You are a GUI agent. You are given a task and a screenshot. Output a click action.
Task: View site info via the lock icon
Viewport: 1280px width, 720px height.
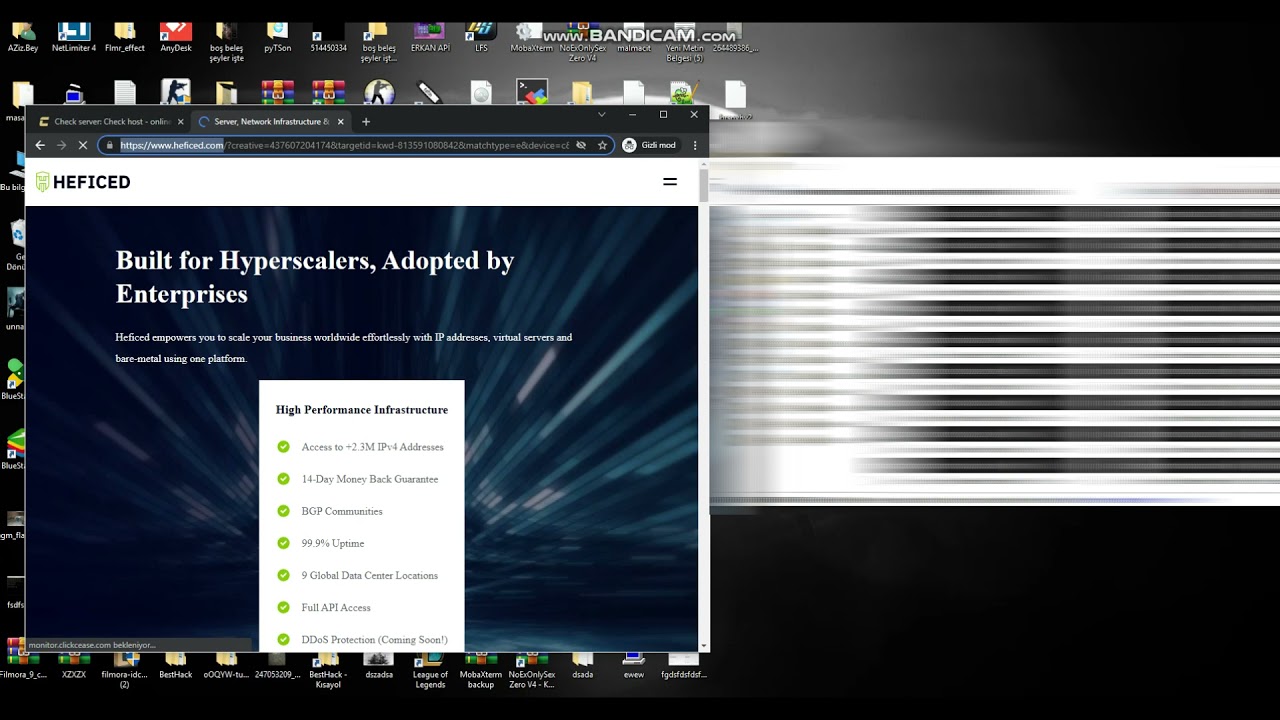pos(109,145)
